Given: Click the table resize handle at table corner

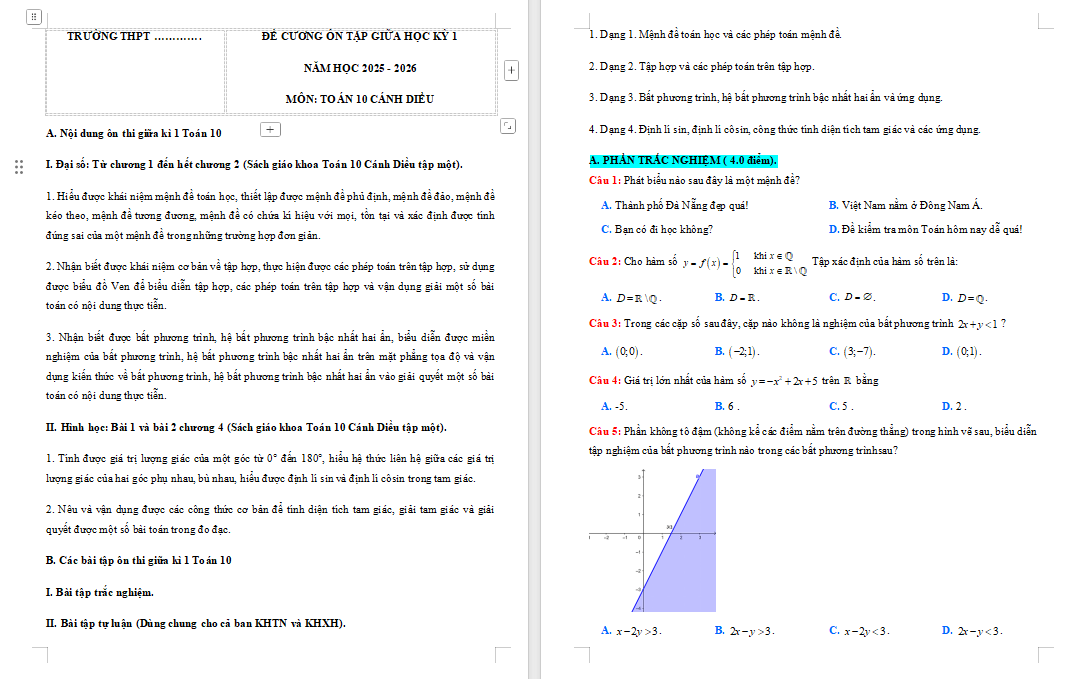Looking at the screenshot, I should pos(507,126).
